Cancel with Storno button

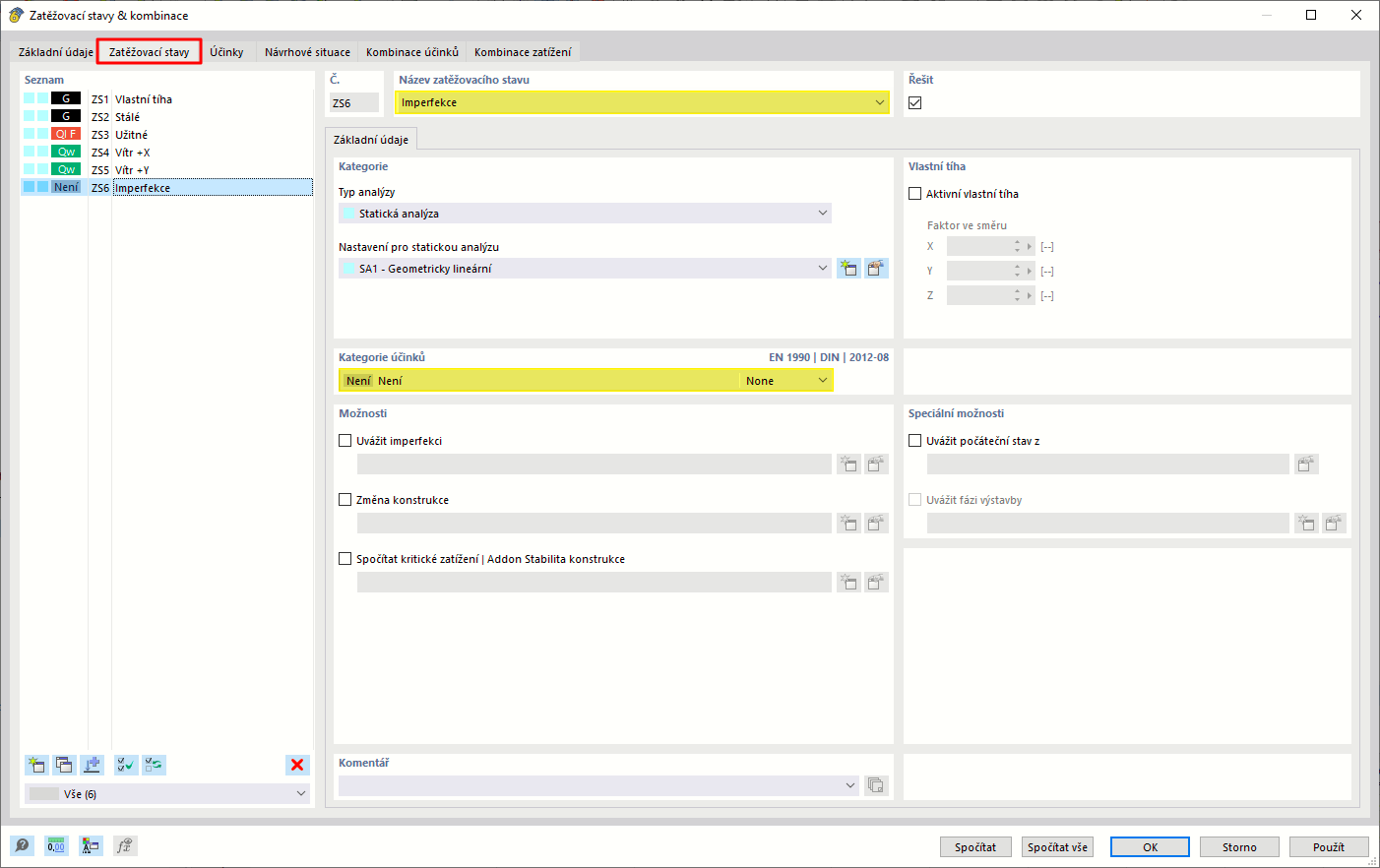click(1239, 847)
